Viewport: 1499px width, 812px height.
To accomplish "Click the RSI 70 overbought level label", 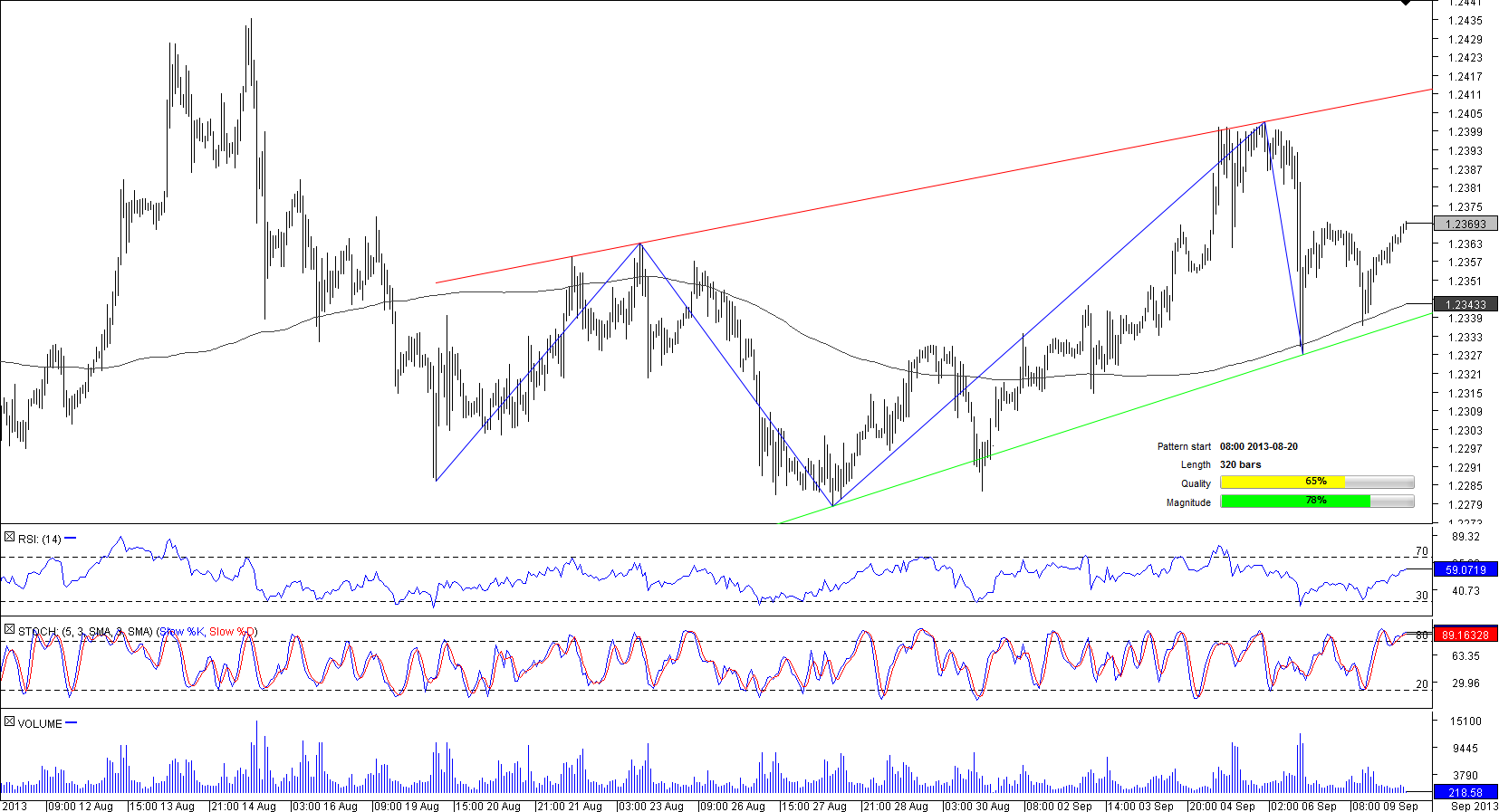I will pyautogui.click(x=1422, y=551).
